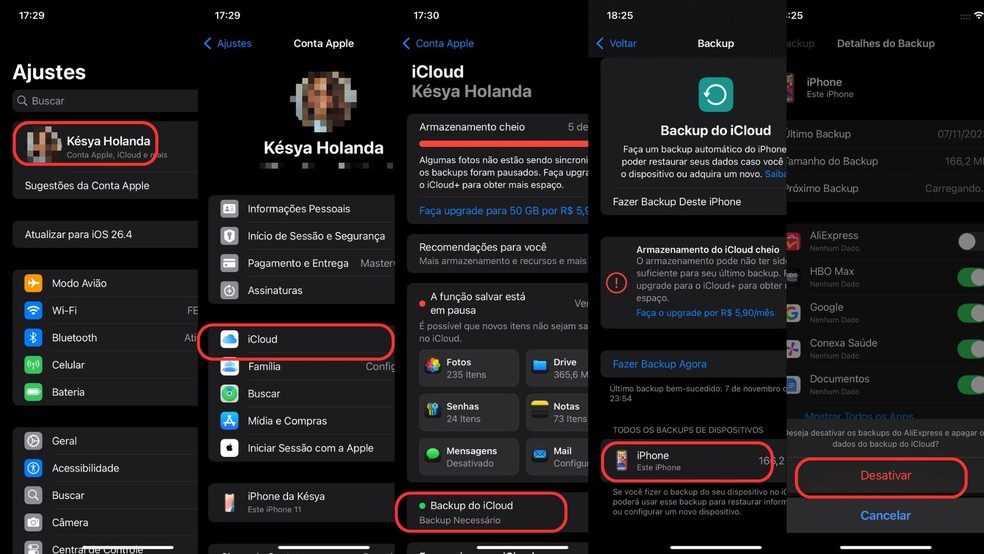Tap the Acessibilidade icon

[33, 468]
